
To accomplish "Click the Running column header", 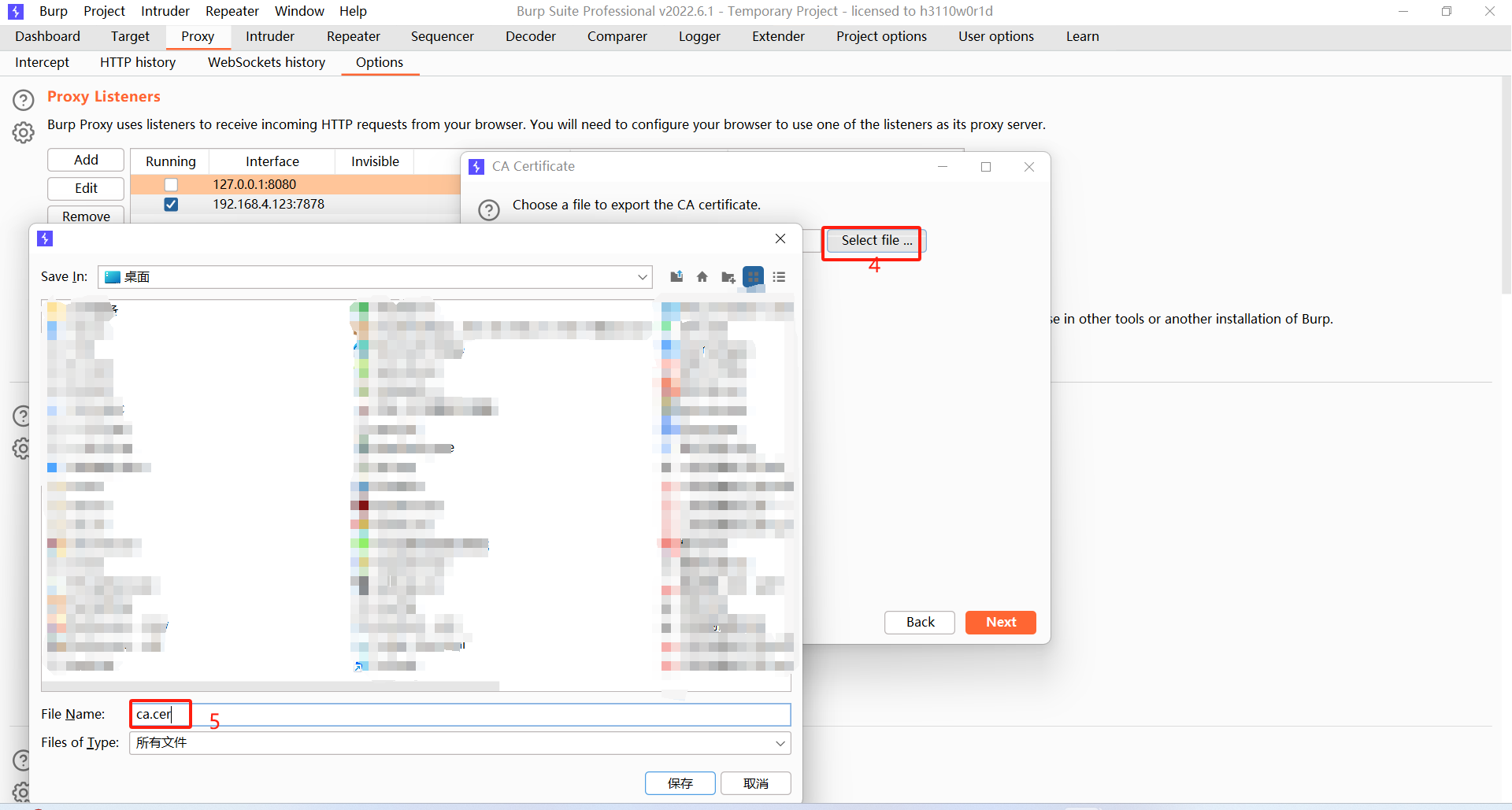I will tap(170, 161).
